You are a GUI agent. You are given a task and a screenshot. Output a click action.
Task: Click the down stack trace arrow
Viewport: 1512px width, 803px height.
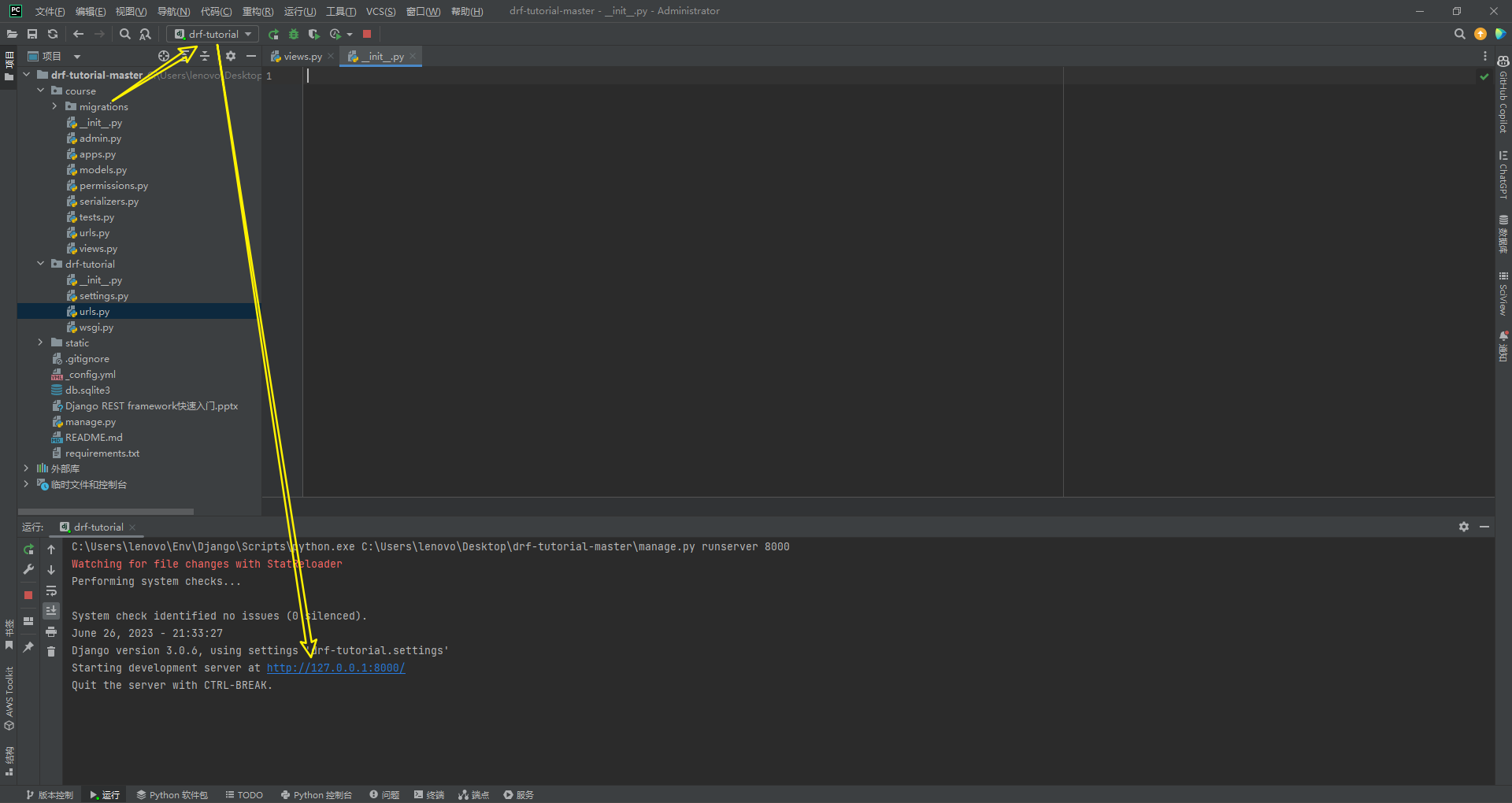pos(51,569)
